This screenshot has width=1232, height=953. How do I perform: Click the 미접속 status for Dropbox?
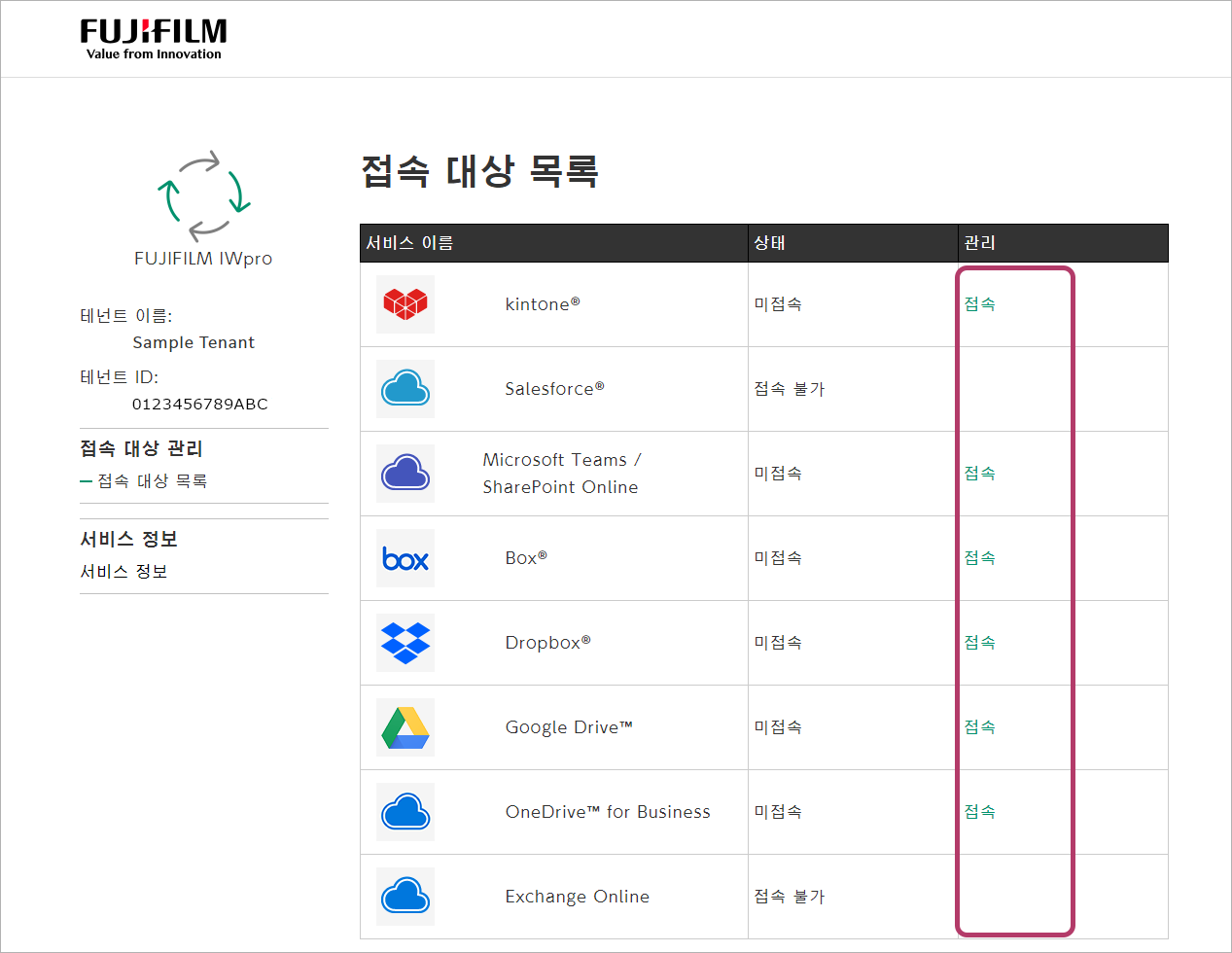point(778,643)
